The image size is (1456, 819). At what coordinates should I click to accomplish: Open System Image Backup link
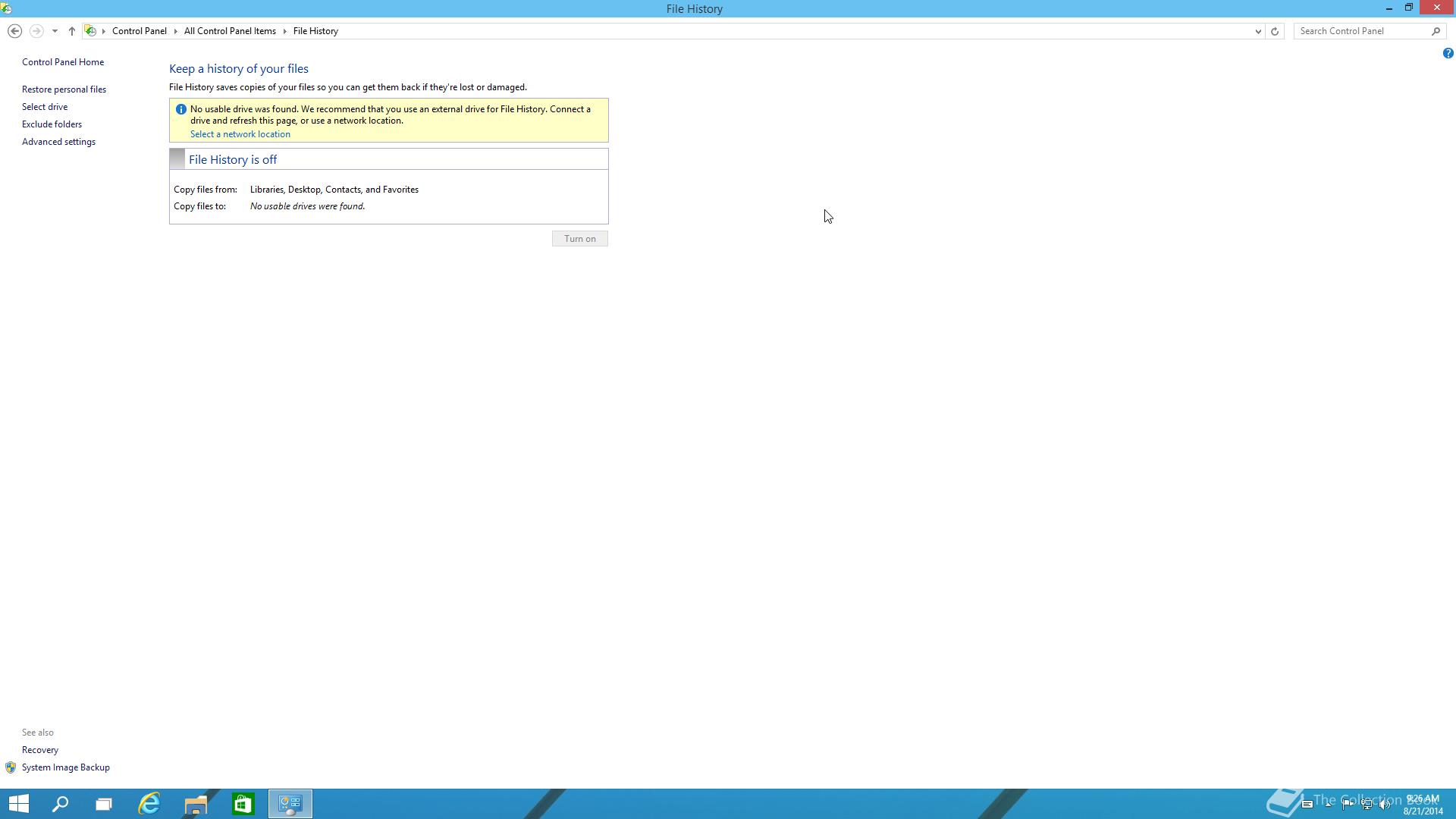pyautogui.click(x=65, y=767)
